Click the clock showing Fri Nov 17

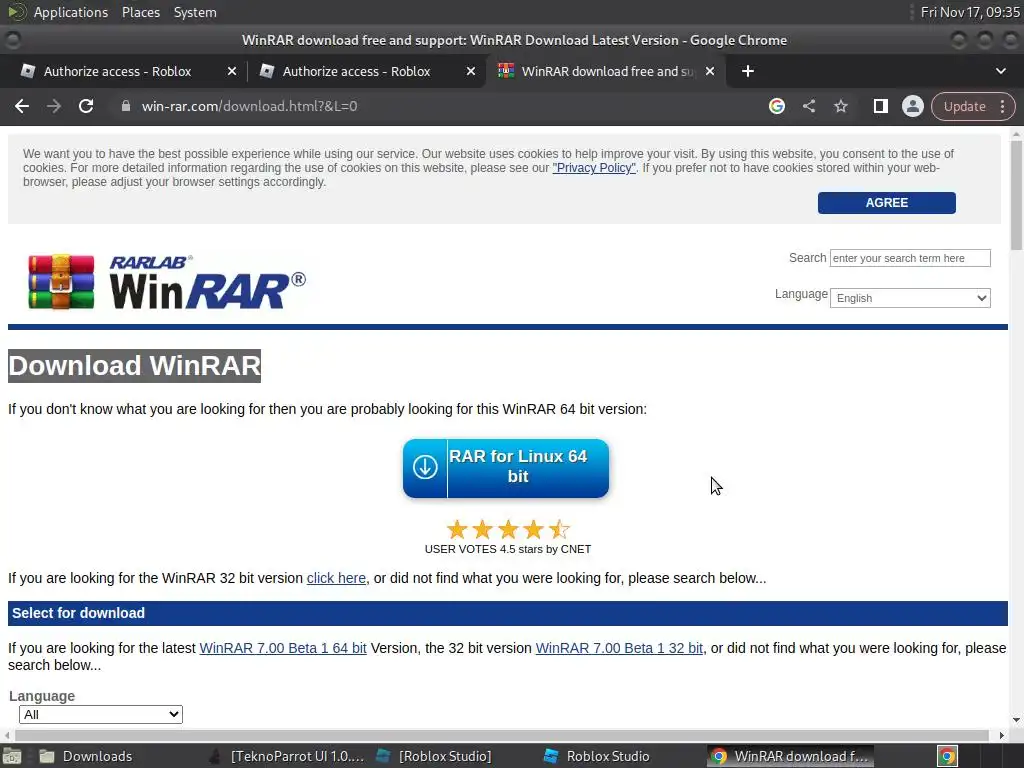[x=970, y=12]
